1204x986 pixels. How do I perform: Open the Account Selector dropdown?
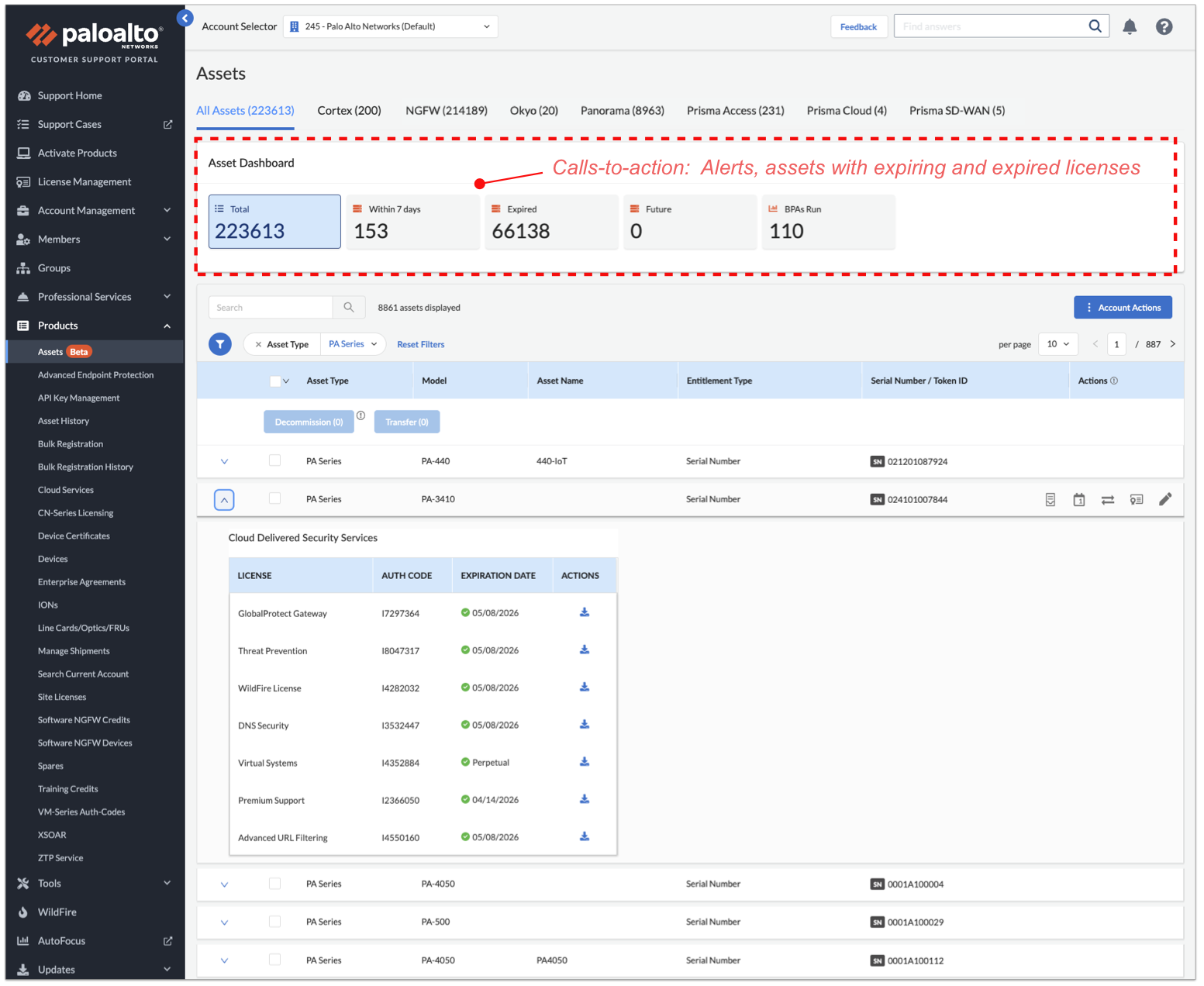[391, 26]
